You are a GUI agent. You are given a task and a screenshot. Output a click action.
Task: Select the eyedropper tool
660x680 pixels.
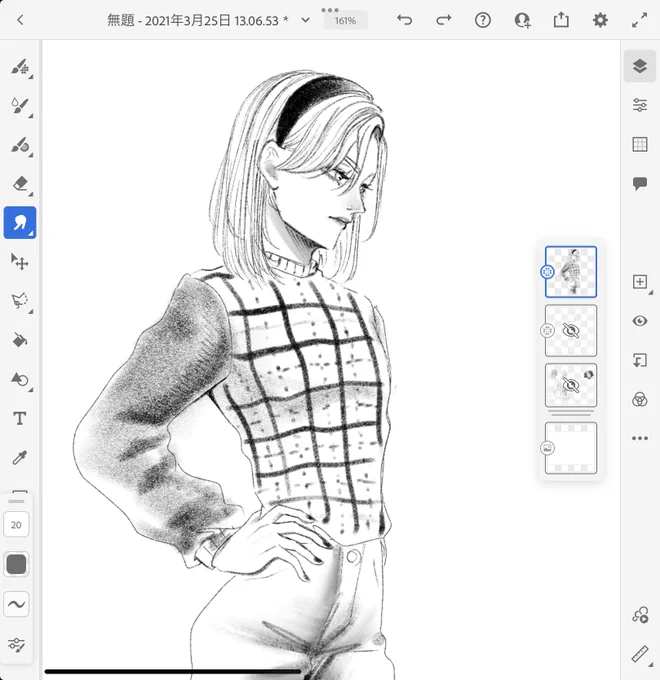coord(20,457)
